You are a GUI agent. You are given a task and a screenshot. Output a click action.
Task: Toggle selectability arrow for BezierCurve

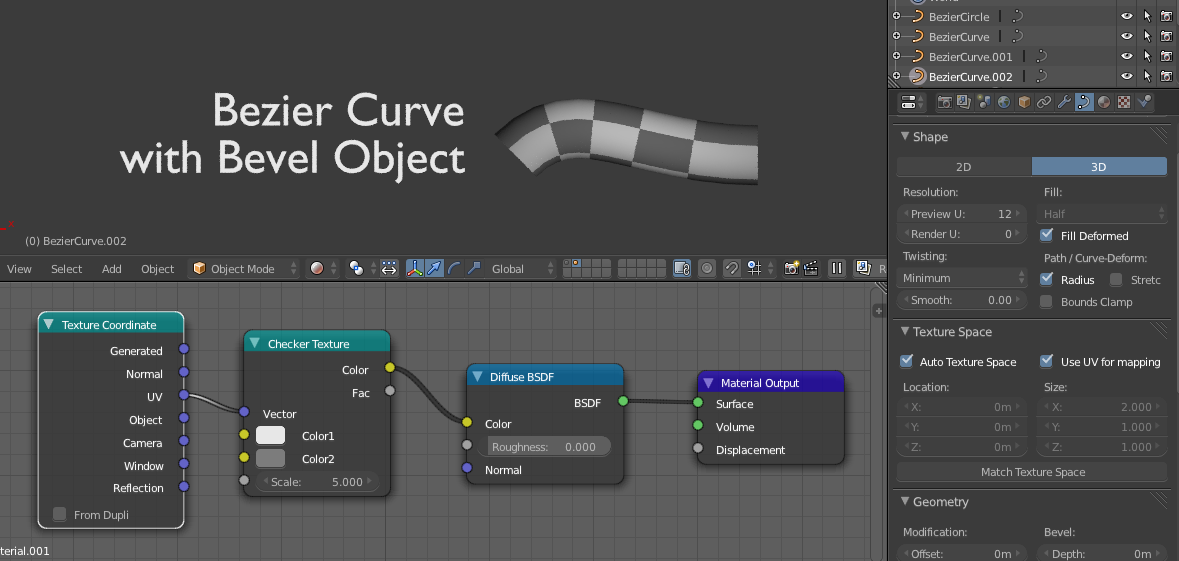1147,36
